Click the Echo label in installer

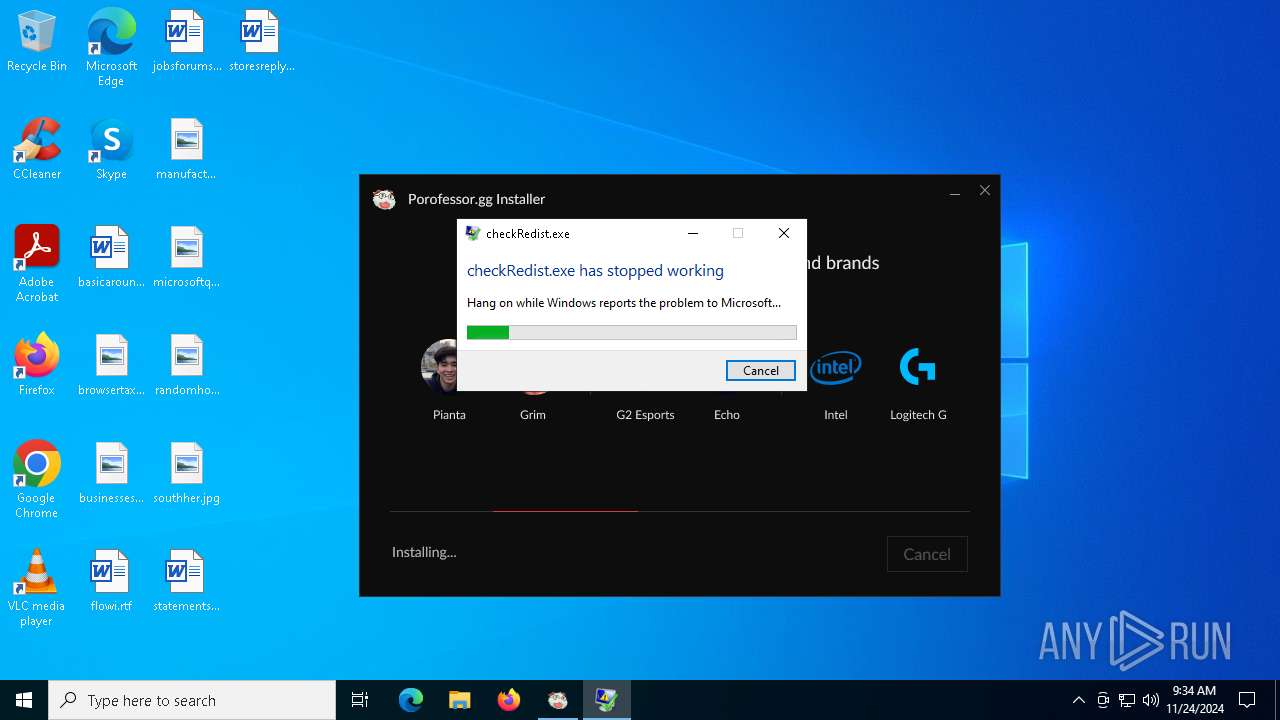(x=727, y=415)
